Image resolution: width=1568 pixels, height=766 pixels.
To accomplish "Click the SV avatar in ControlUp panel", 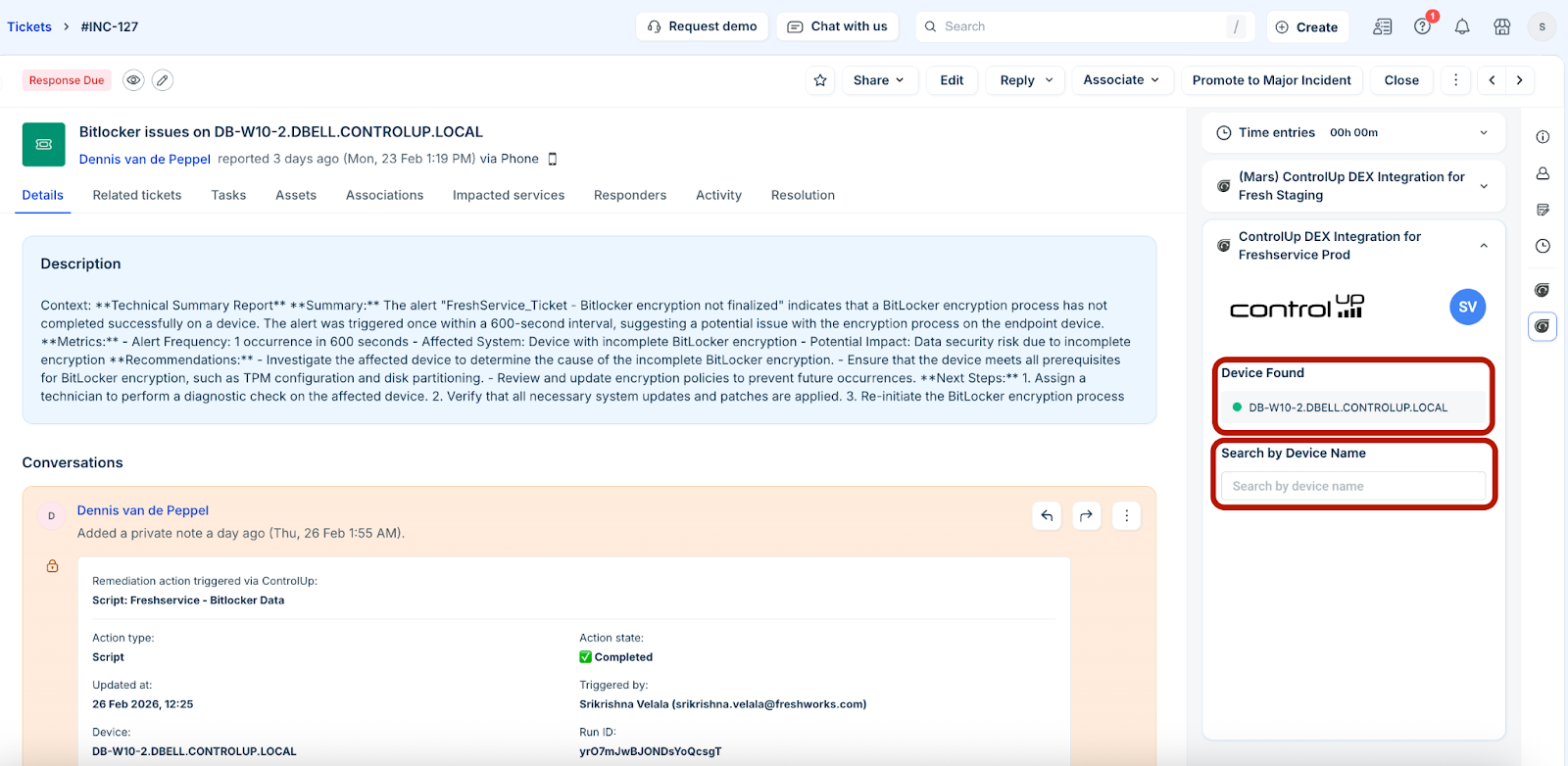I will 1467,307.
